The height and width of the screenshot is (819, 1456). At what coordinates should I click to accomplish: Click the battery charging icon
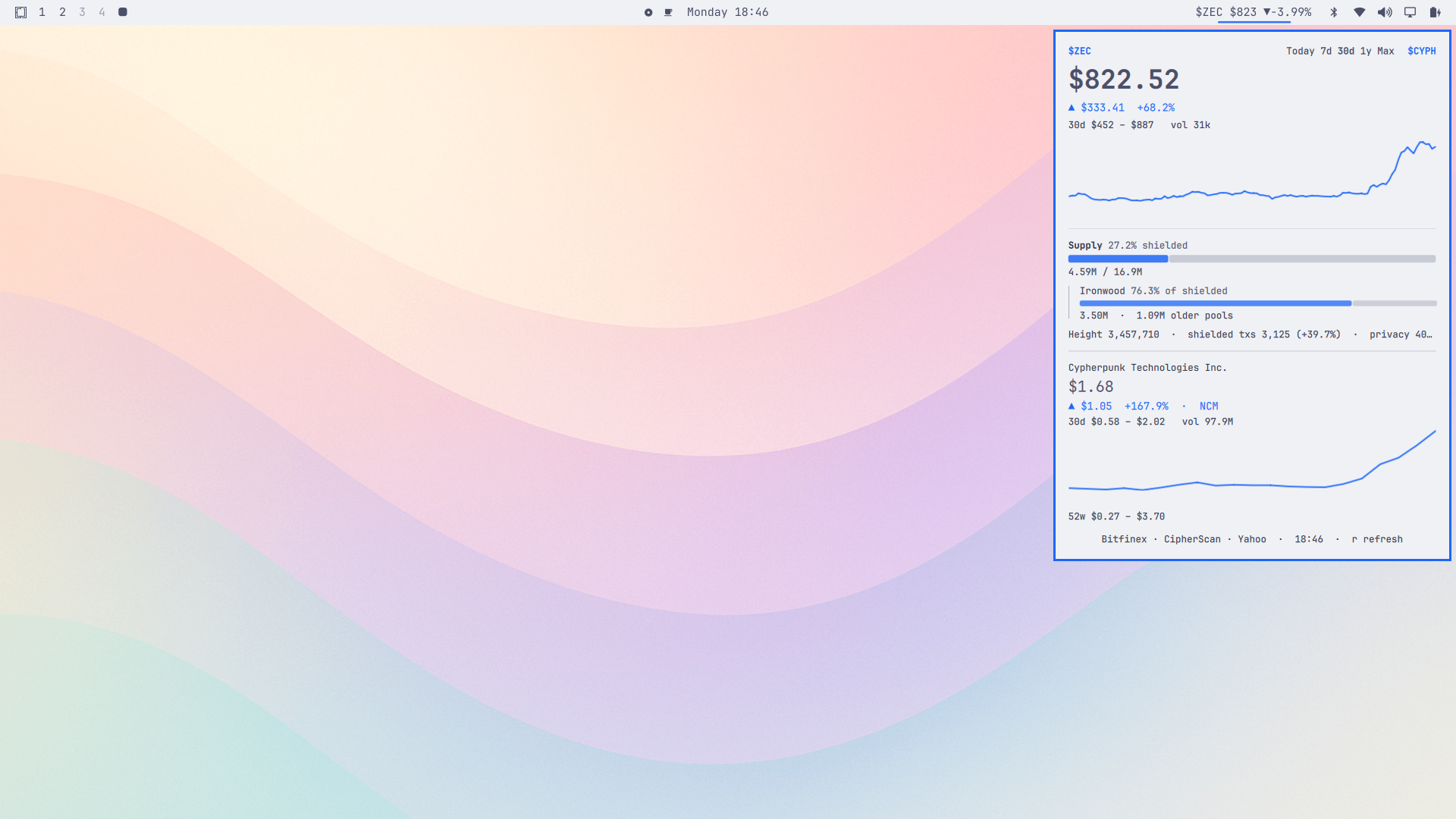coord(1435,12)
